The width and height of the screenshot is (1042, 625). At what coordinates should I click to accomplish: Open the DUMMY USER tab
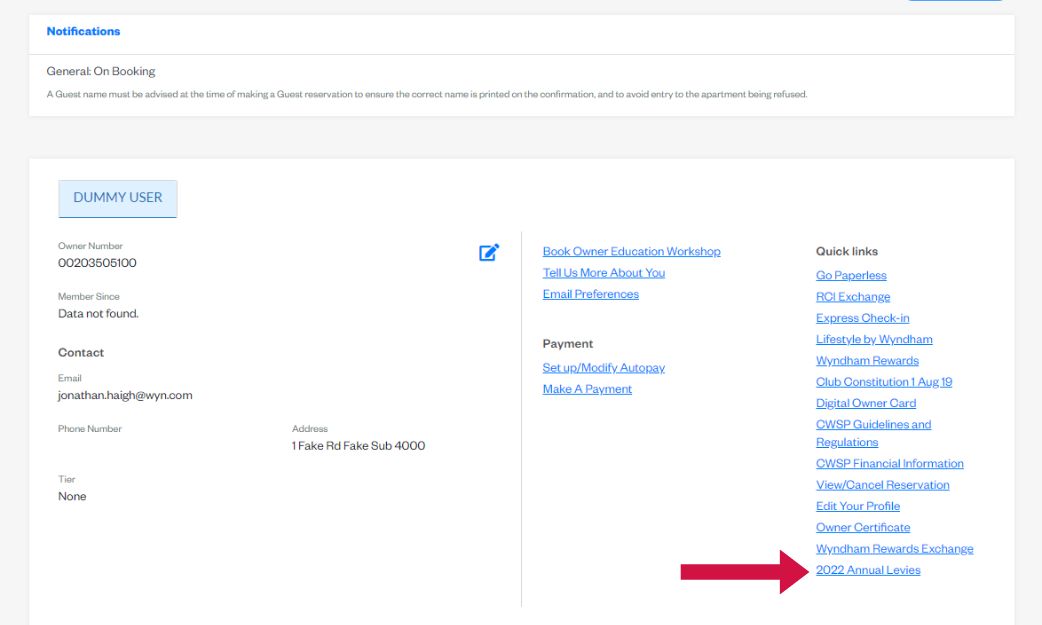(x=118, y=198)
